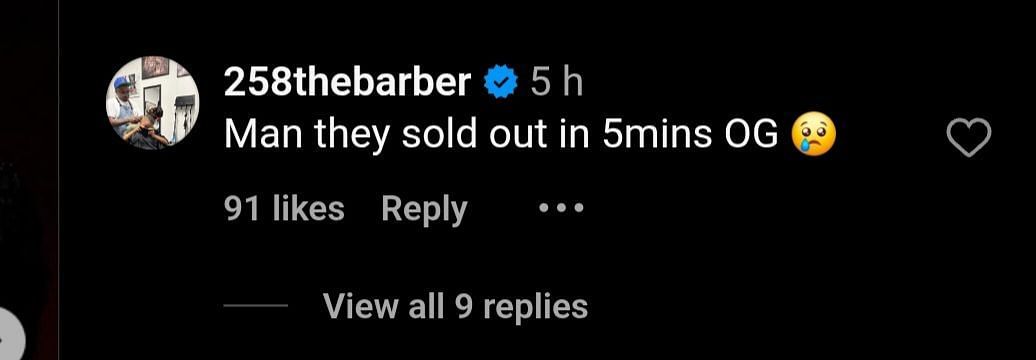Viewport: 1036px width, 360px height.
Task: Click the dark post media strip on left
Action: click(28, 165)
